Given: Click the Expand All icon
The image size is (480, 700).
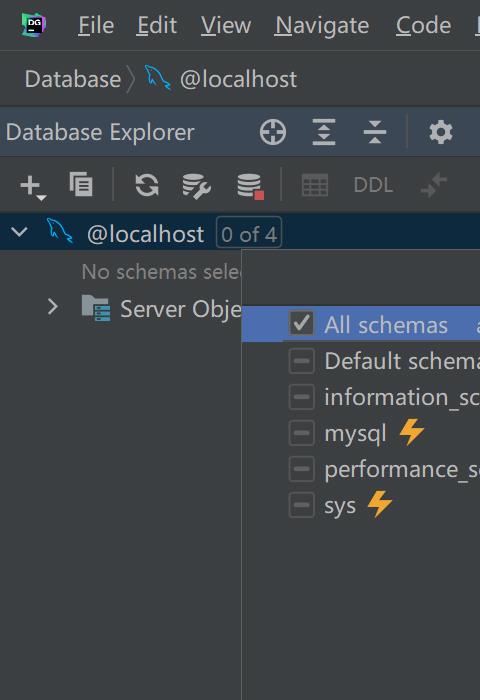Looking at the screenshot, I should pyautogui.click(x=324, y=132).
